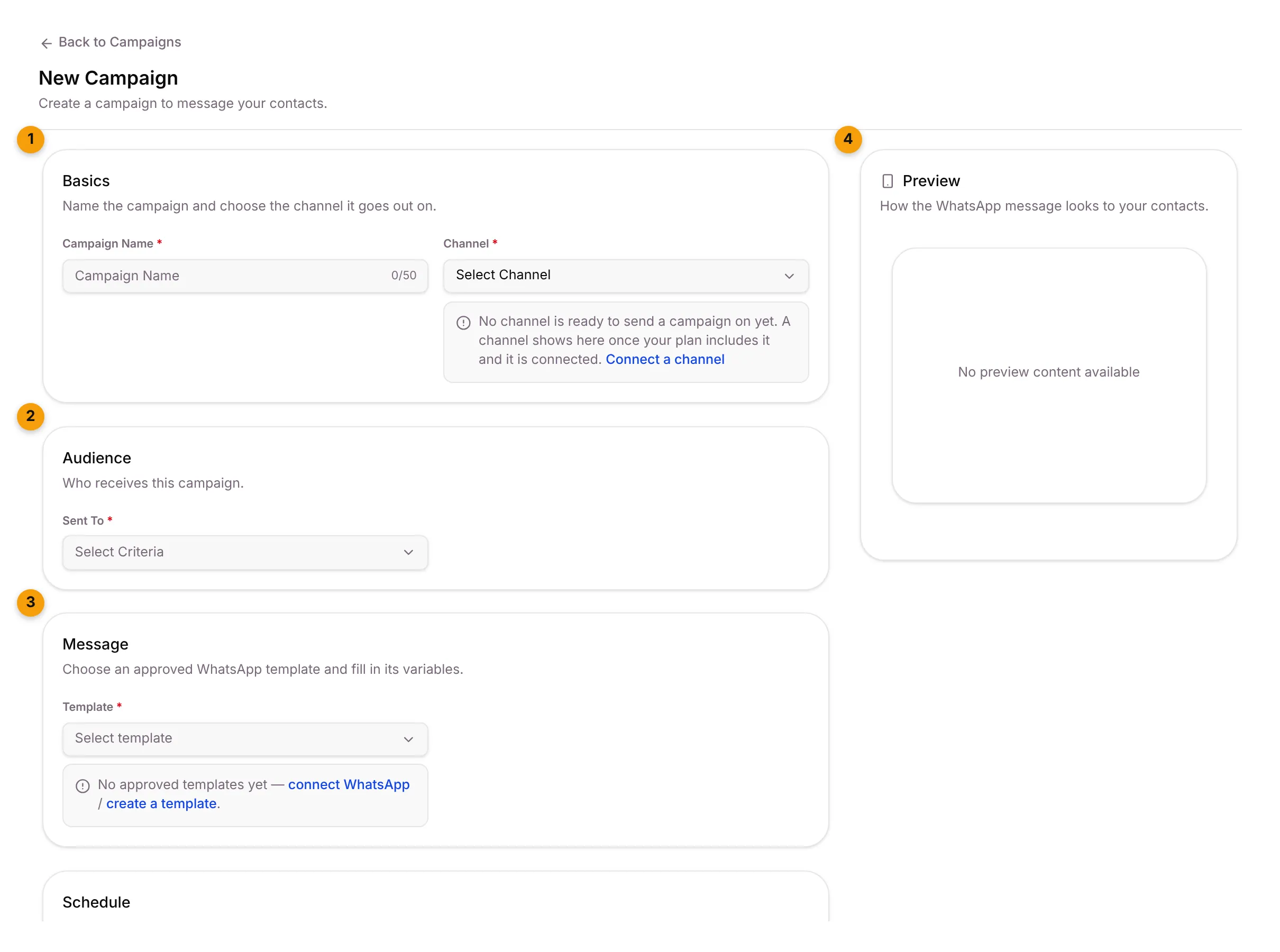Image resolution: width=1280 pixels, height=952 pixels.
Task: Focus the Campaign Name input field
Action: coord(245,276)
